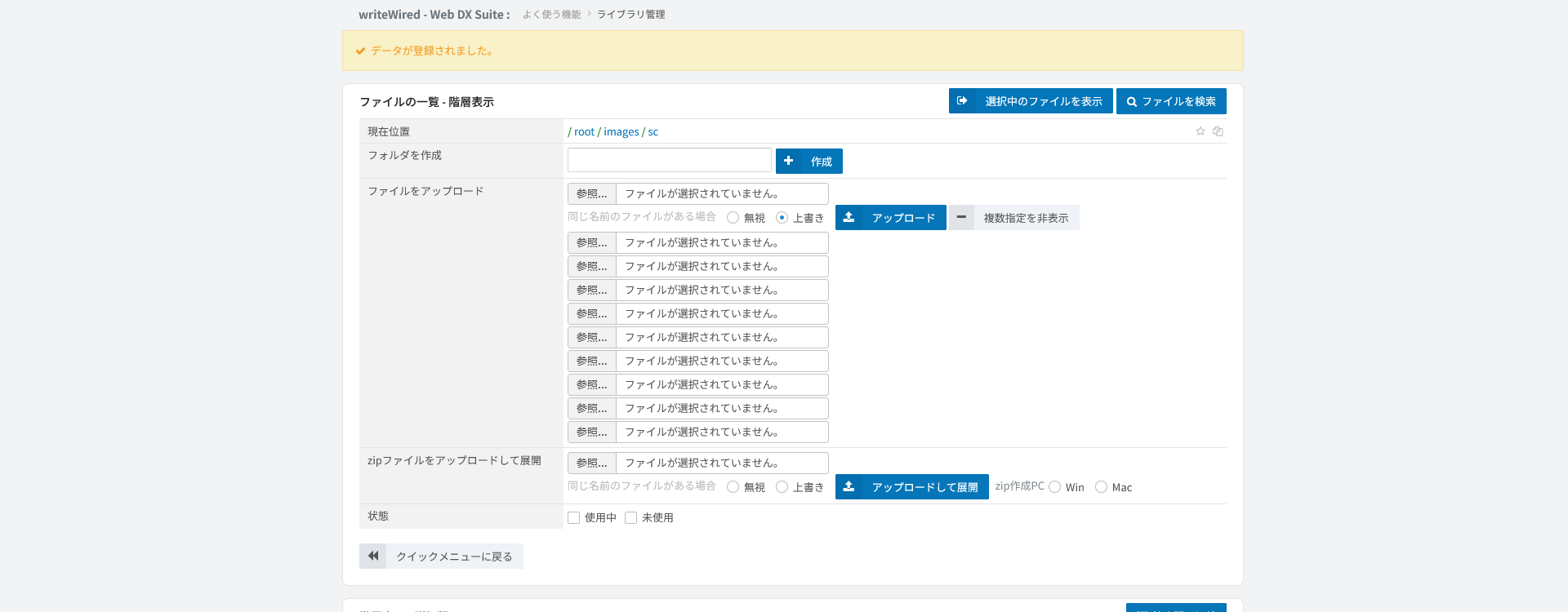Click the star favorite icon in 現在位置 row
The image size is (1568, 612).
pos(1200,131)
